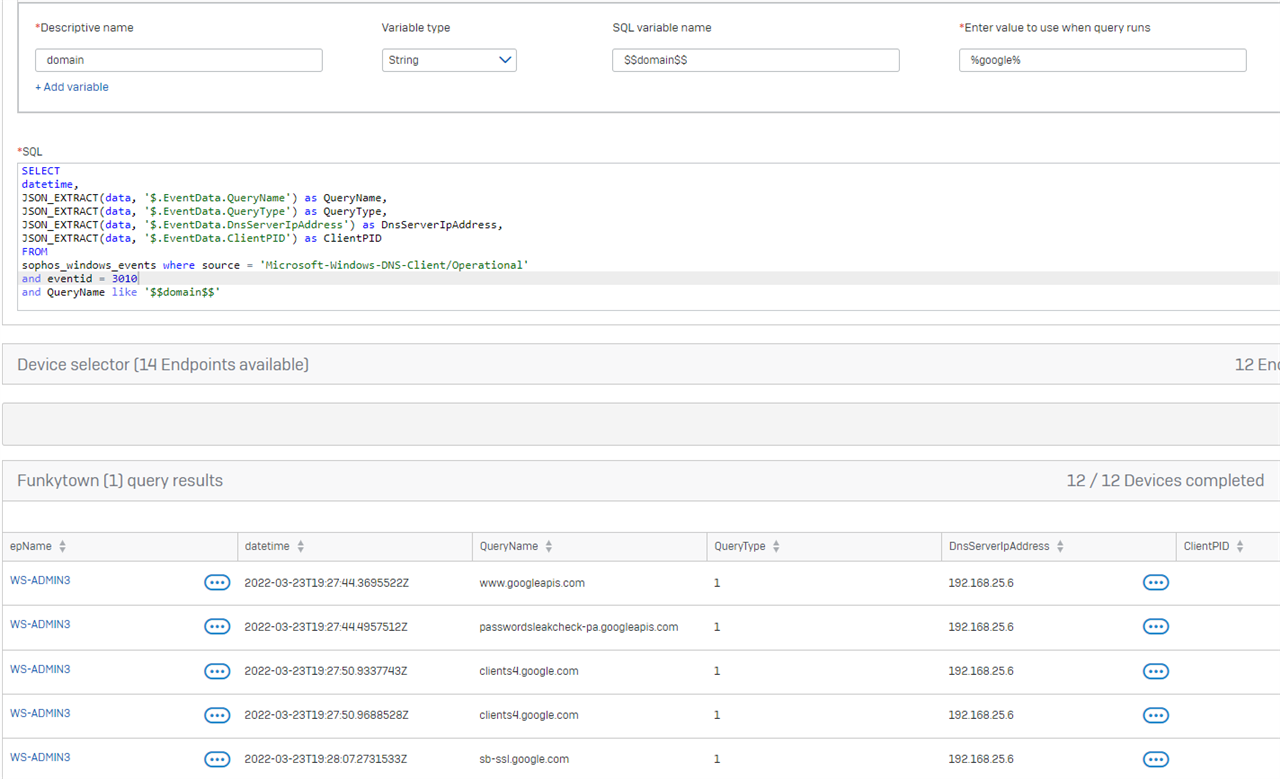The image size is (1280, 779).
Task: Select clients4.google.com at 19:27:50.9688528Z
Action: point(529,715)
